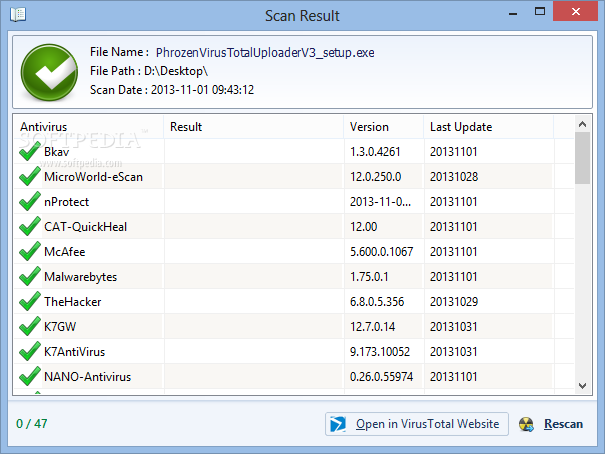Viewport: 605px width, 454px height.
Task: Click version 1.3.0.4261 cell
Action: tap(375, 152)
